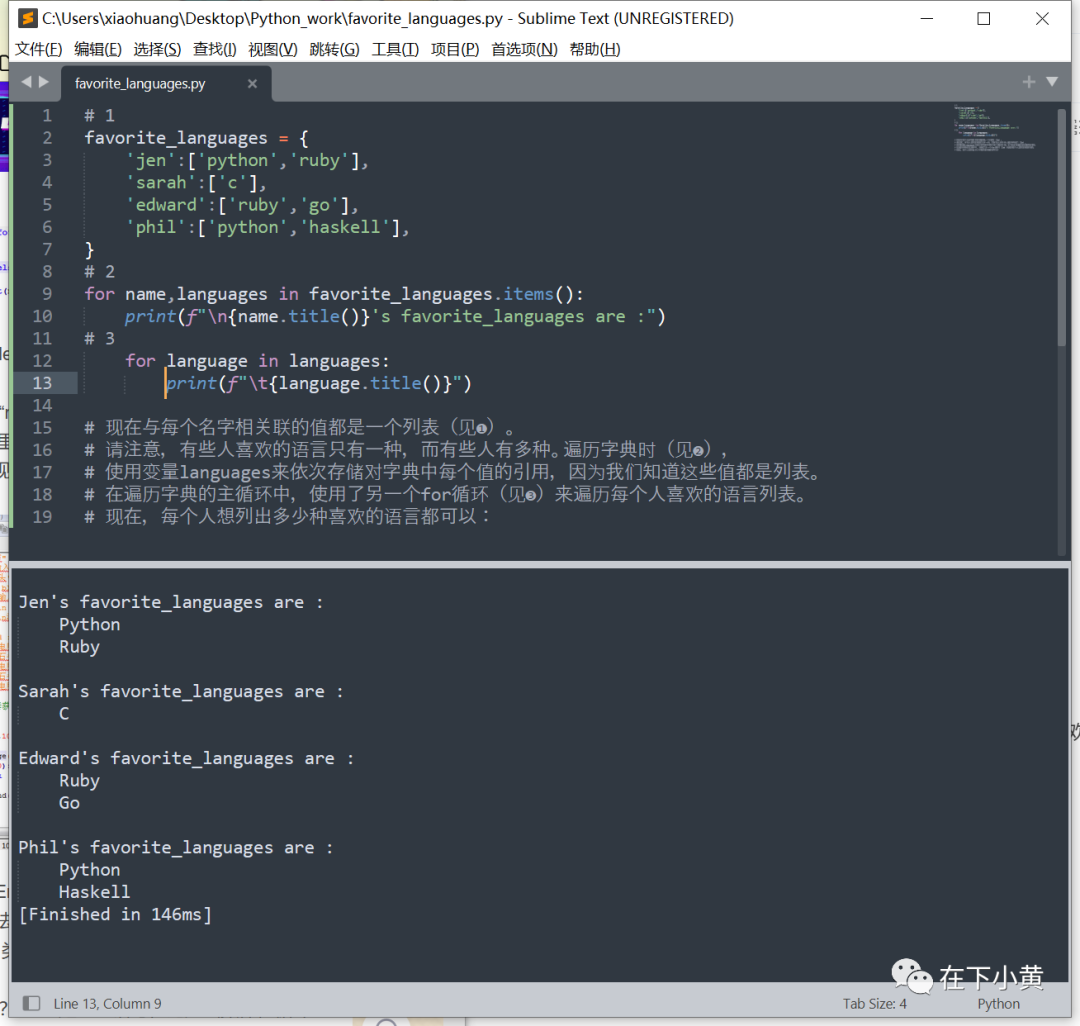Open the 视图(V) menu
Image resolution: width=1080 pixels, height=1026 pixels.
click(x=273, y=50)
